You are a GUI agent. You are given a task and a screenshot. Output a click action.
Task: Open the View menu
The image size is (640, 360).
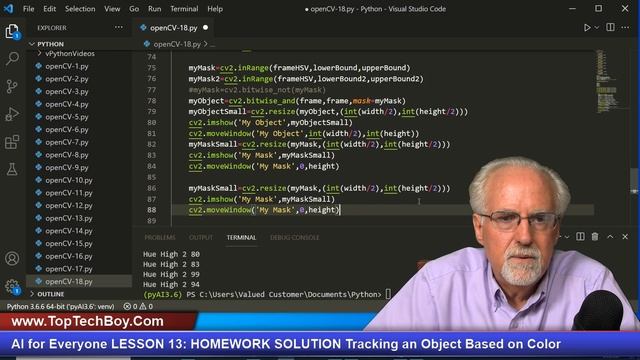[x=112, y=9]
